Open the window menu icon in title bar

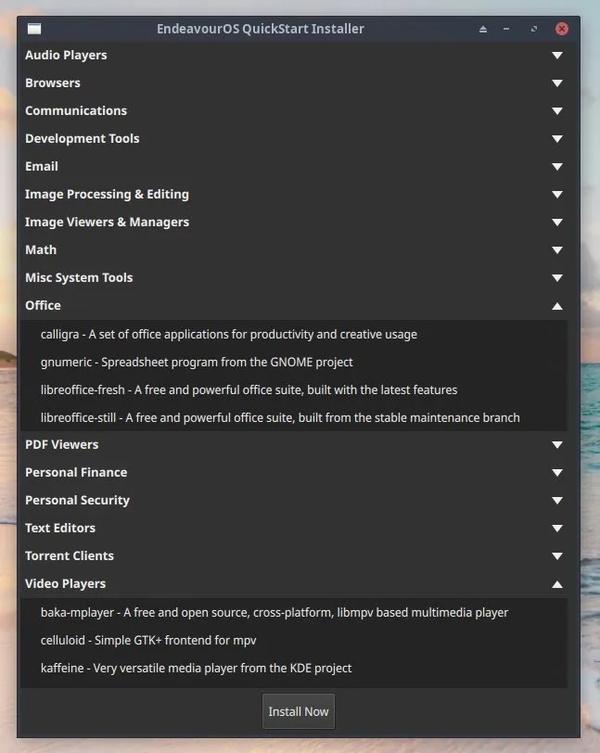[34, 29]
